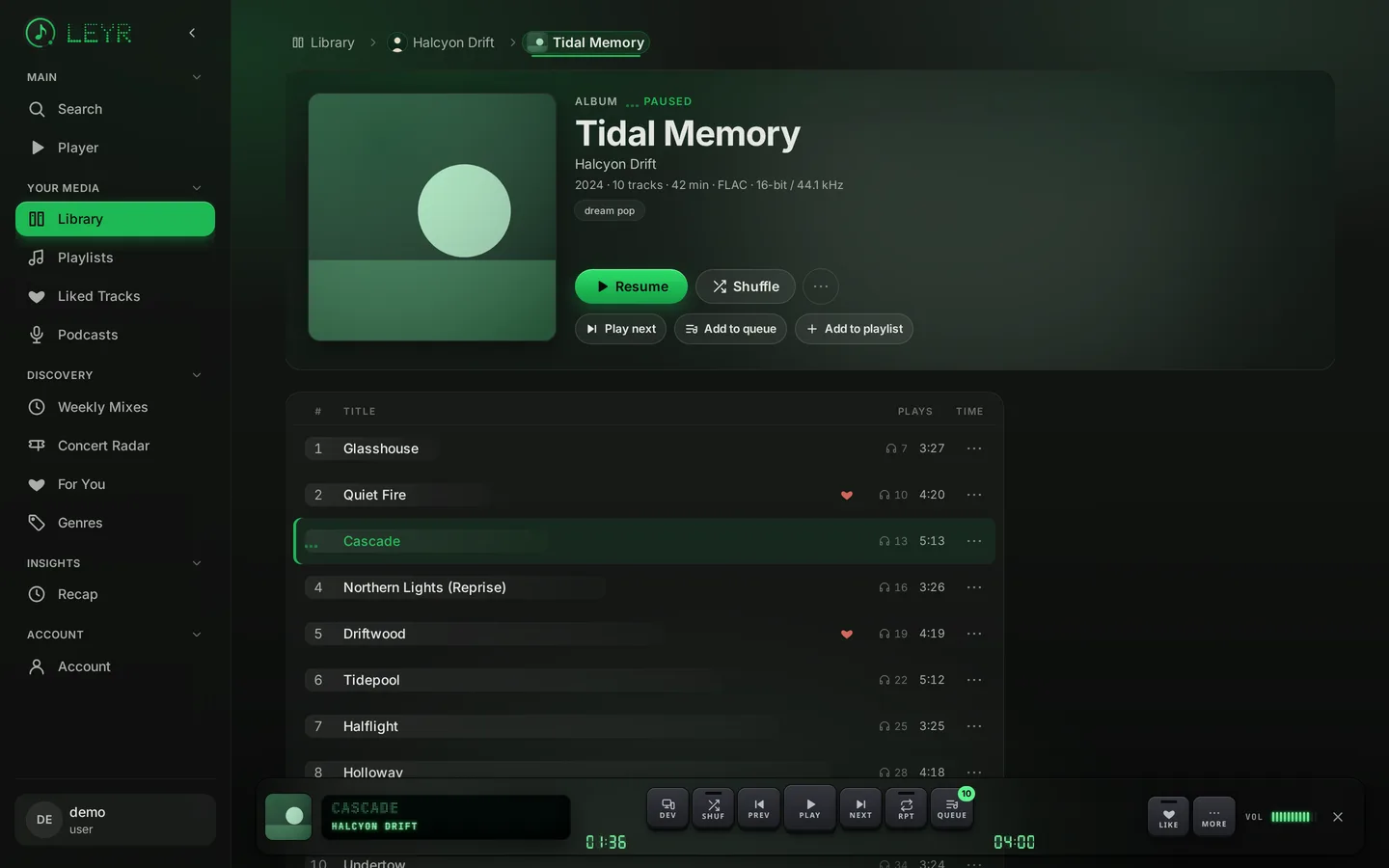Toggle RPT repeat mode

pyautogui.click(x=906, y=808)
